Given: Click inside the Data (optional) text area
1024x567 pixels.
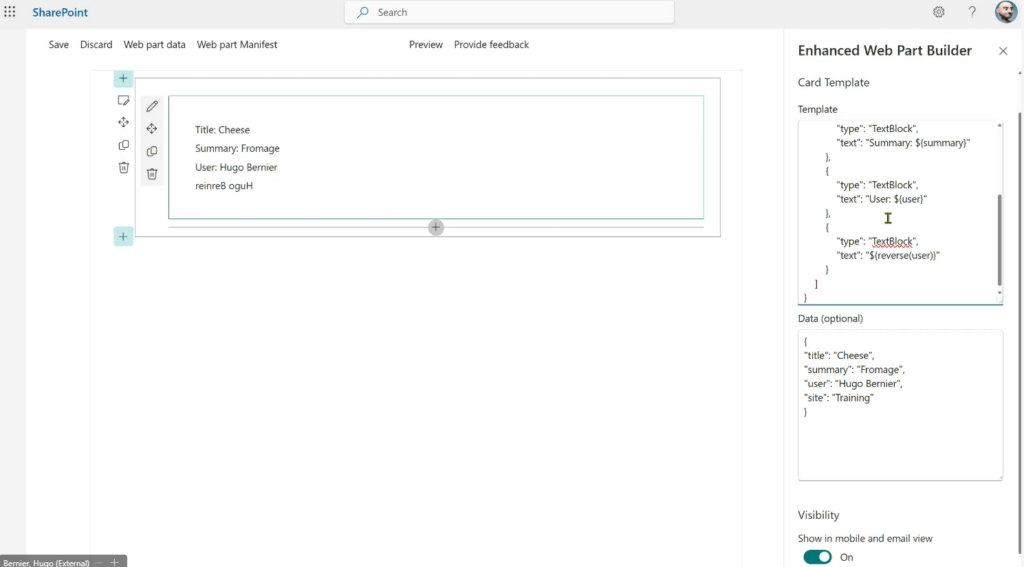Looking at the screenshot, I should (900, 440).
